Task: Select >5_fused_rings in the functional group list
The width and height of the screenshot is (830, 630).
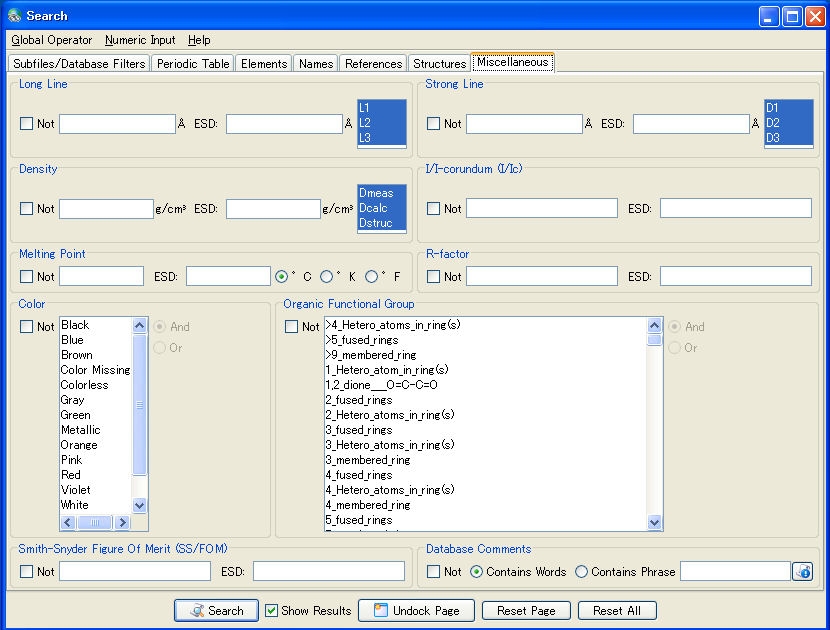Action: (485, 340)
